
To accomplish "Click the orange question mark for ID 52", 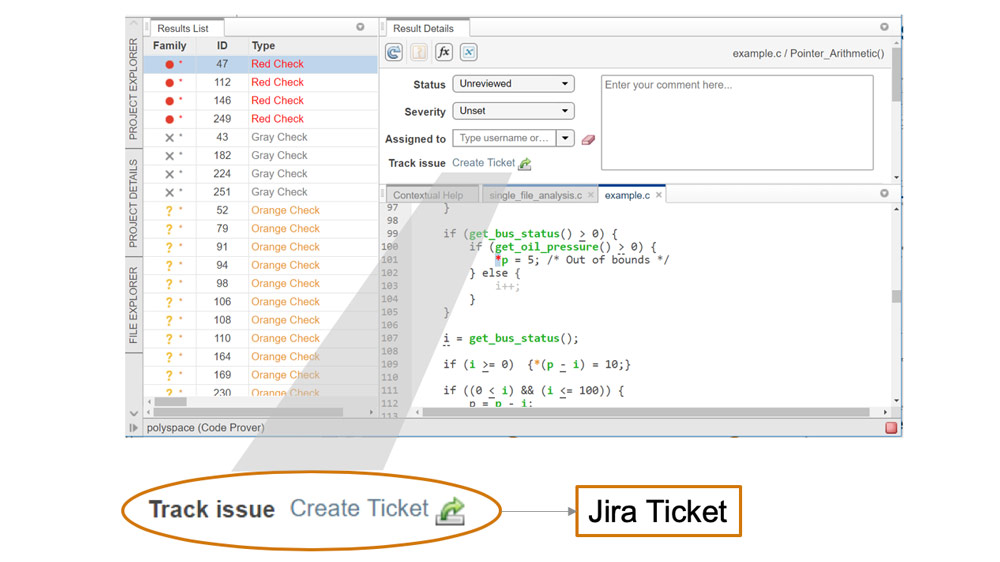I will (169, 211).
